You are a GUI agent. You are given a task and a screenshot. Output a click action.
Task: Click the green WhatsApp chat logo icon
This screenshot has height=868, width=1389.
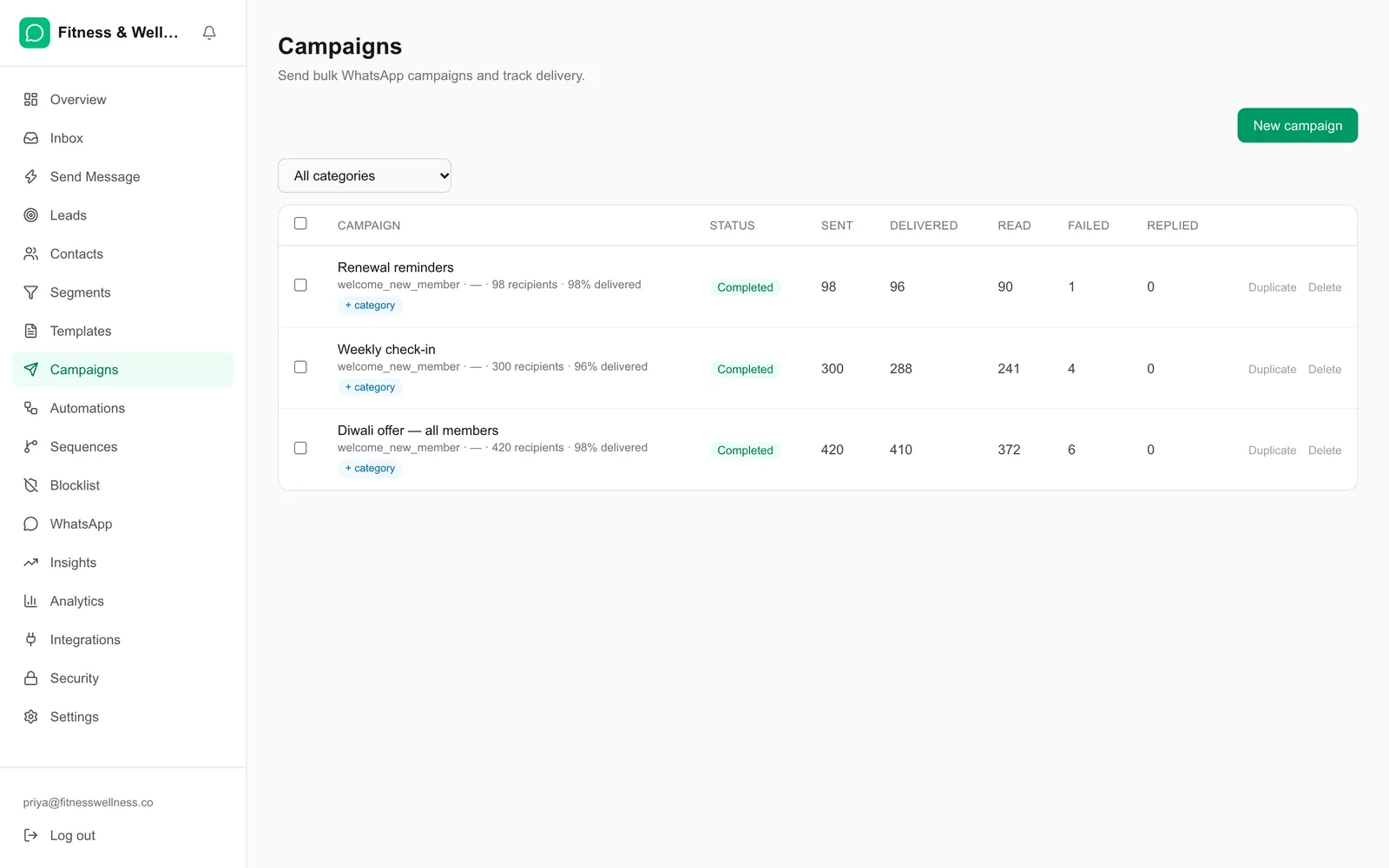(x=35, y=33)
